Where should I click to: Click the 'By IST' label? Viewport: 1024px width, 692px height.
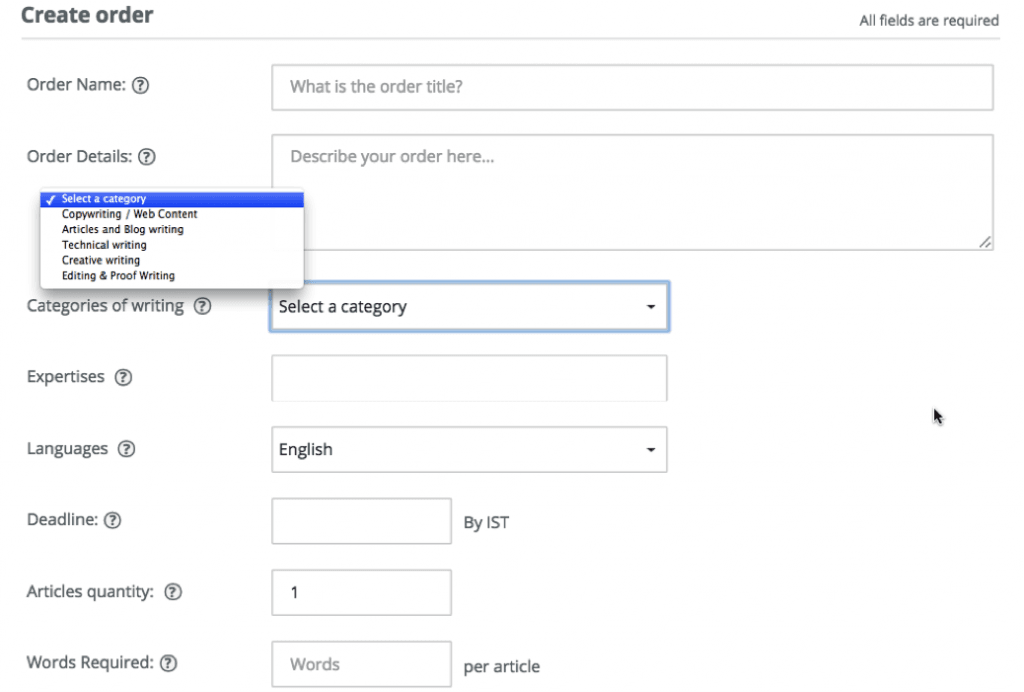(x=487, y=522)
